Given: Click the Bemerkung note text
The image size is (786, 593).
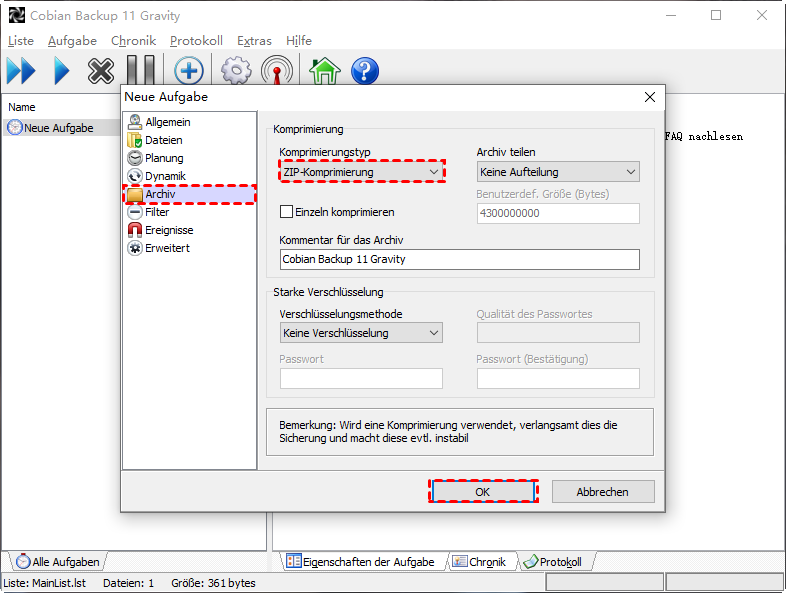Looking at the screenshot, I should click(448, 432).
